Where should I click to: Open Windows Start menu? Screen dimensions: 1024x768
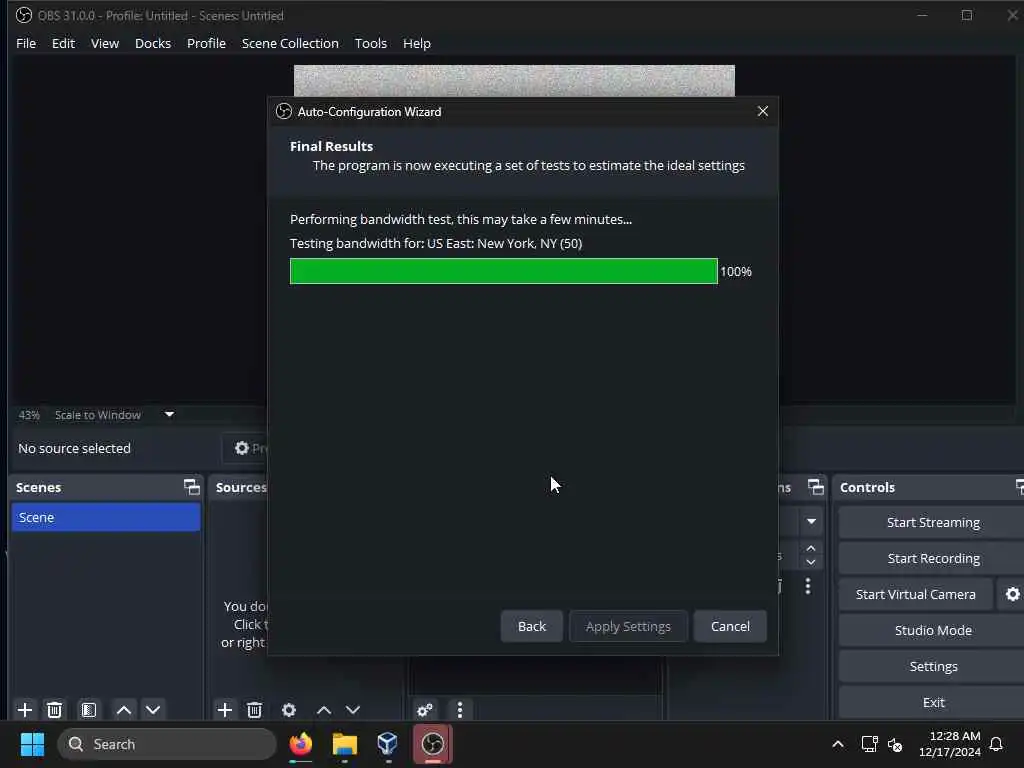(x=32, y=744)
